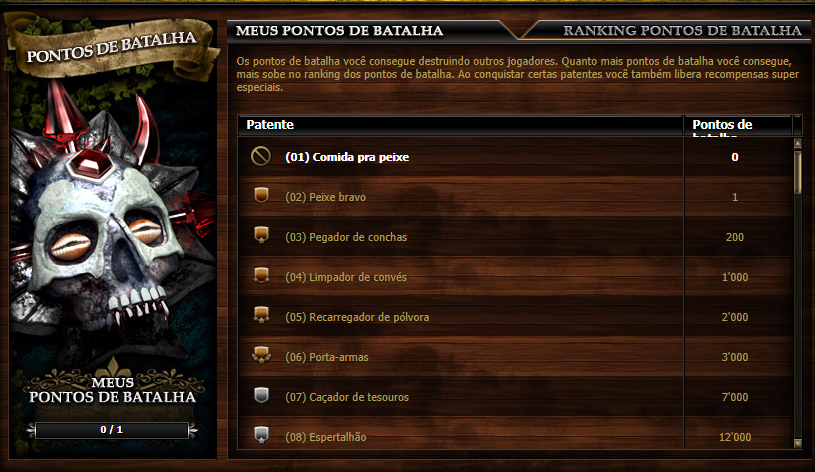The width and height of the screenshot is (815, 472).
Task: Click the Pontos de batalha column header
Action: tap(738, 125)
